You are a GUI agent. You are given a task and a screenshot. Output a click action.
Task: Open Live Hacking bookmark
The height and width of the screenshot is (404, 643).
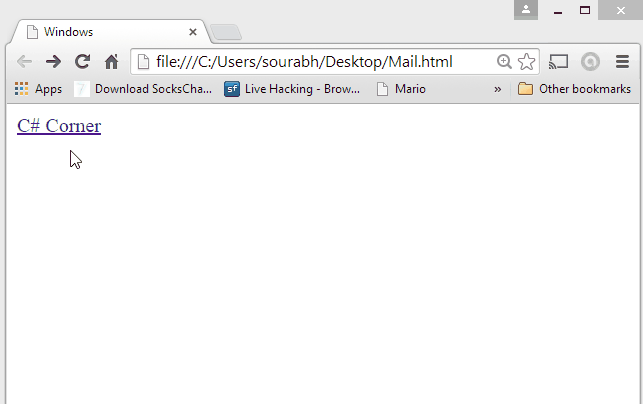pyautogui.click(x=292, y=89)
